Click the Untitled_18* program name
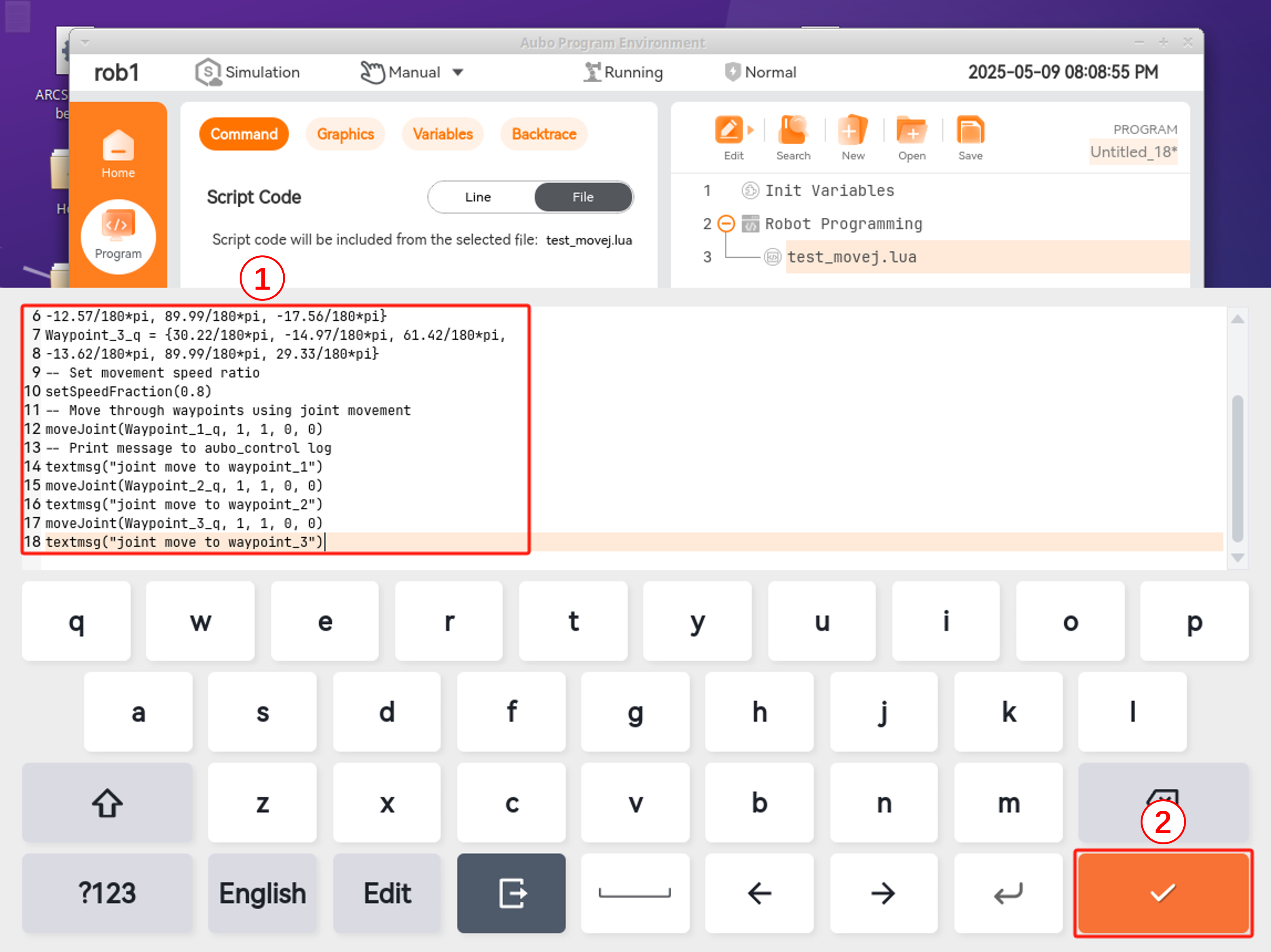1271x952 pixels. (1133, 152)
